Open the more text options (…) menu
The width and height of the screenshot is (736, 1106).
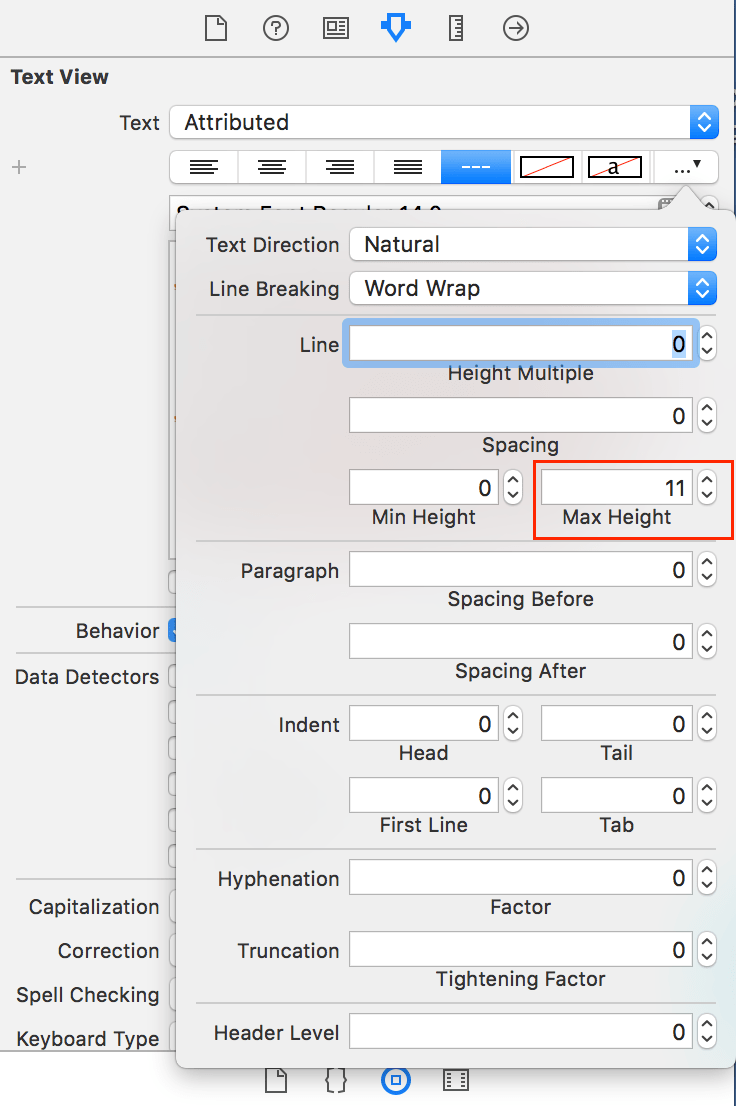click(684, 167)
